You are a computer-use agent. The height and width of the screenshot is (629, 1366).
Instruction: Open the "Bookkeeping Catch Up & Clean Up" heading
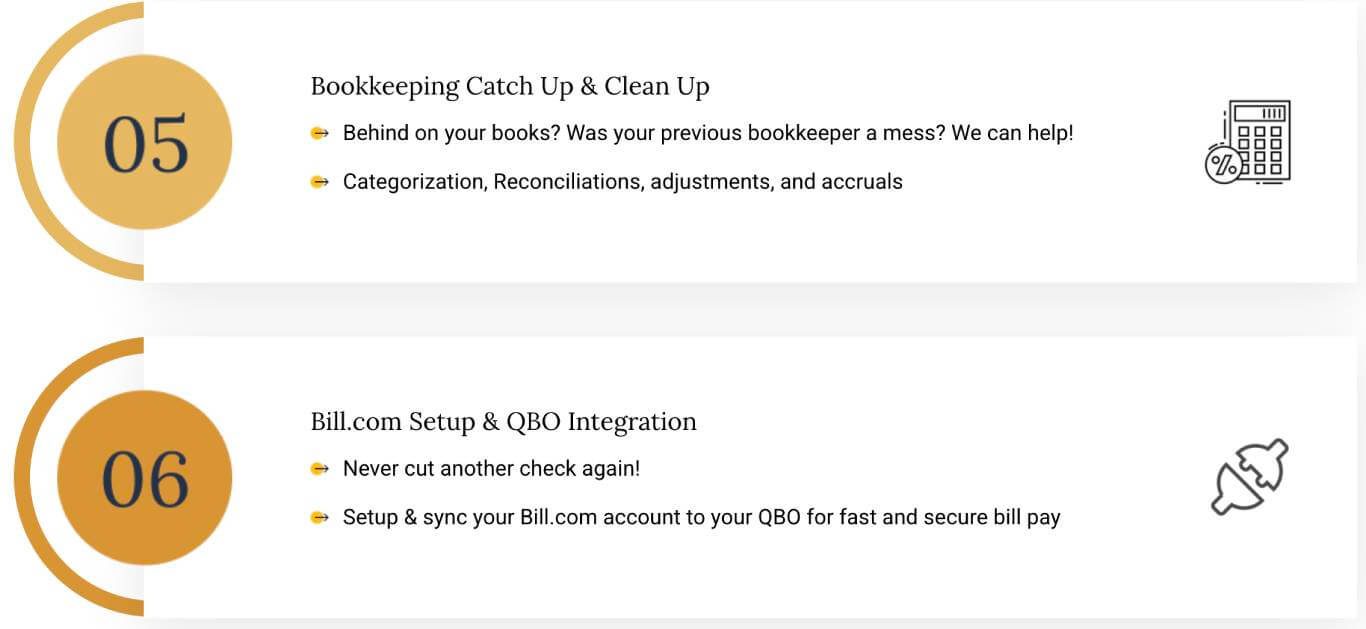click(510, 86)
